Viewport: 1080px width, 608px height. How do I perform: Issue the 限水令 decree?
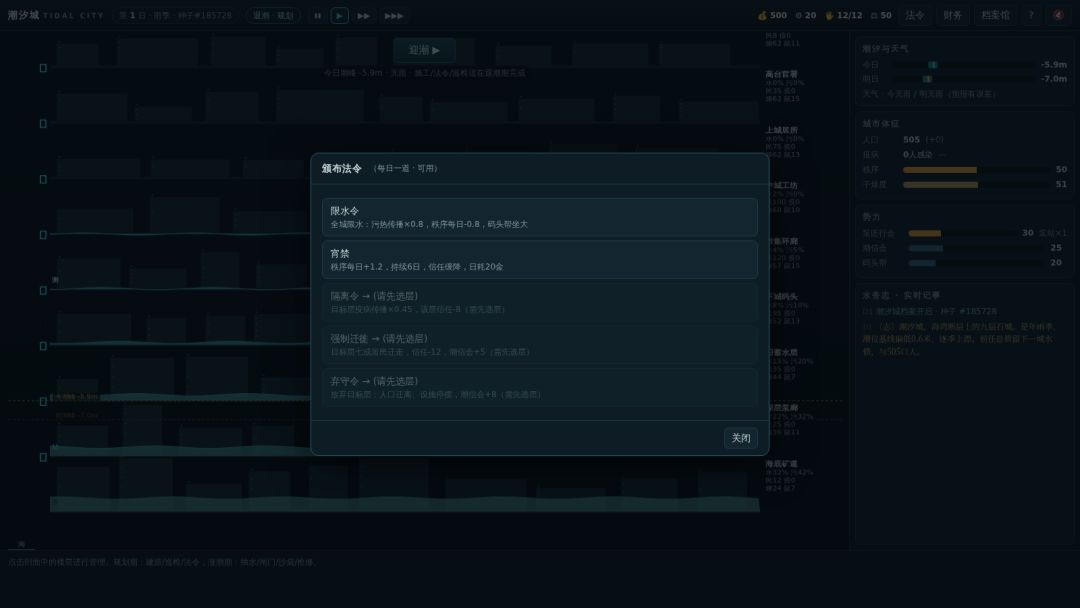coord(540,217)
